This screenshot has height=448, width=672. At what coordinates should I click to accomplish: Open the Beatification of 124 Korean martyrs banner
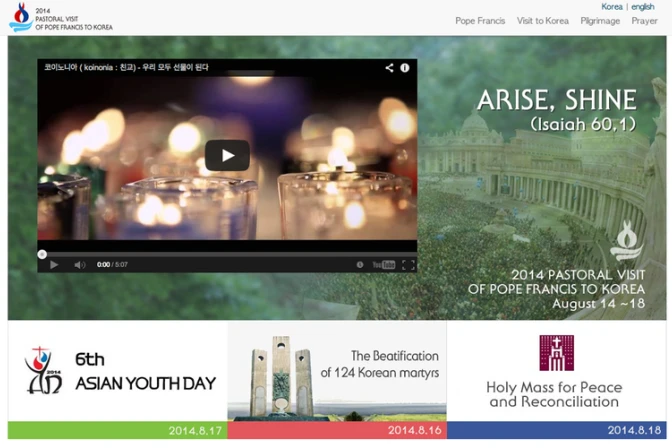(x=336, y=372)
